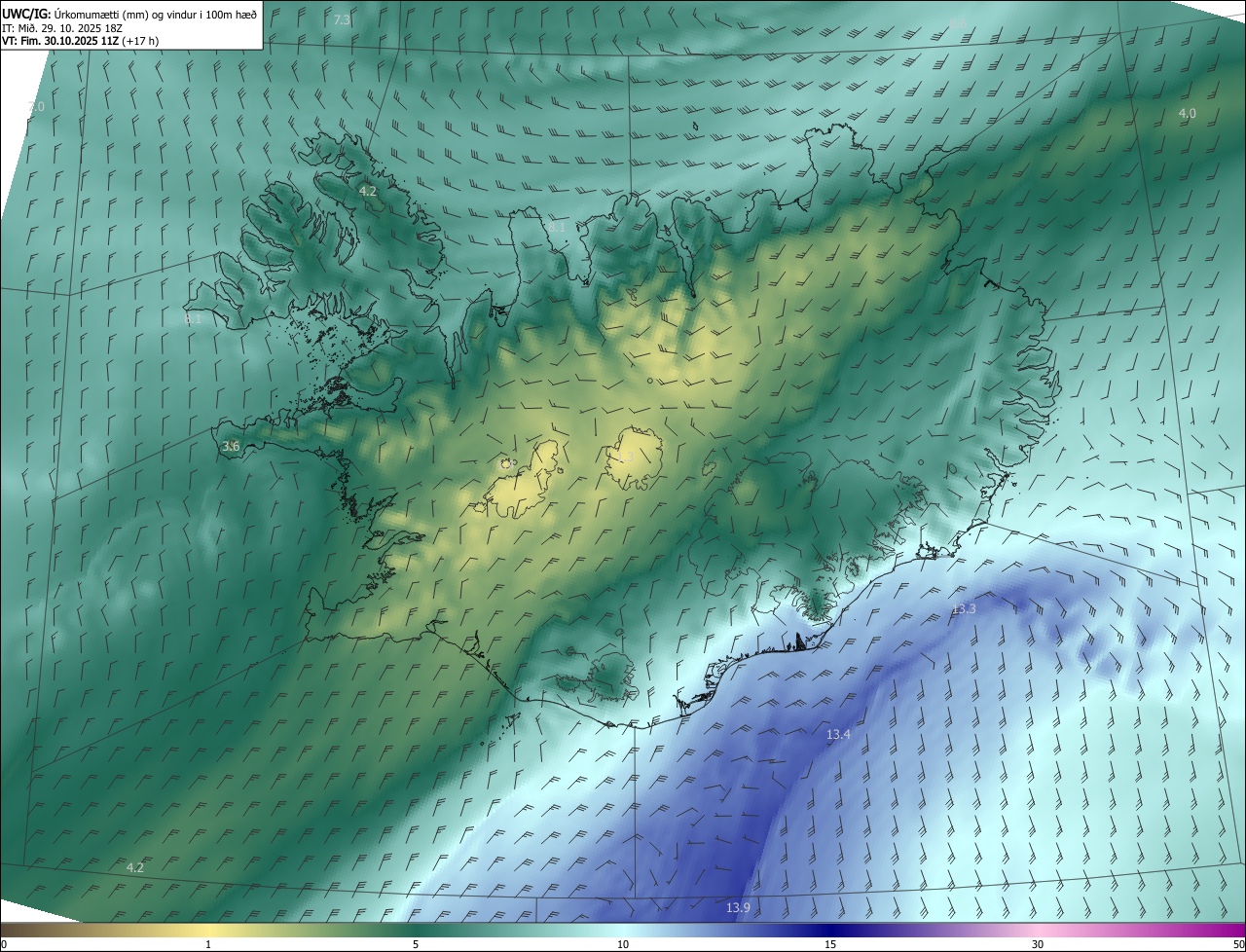Click the '4.0' value label on the map
The height and width of the screenshot is (952, 1246).
point(1188,113)
